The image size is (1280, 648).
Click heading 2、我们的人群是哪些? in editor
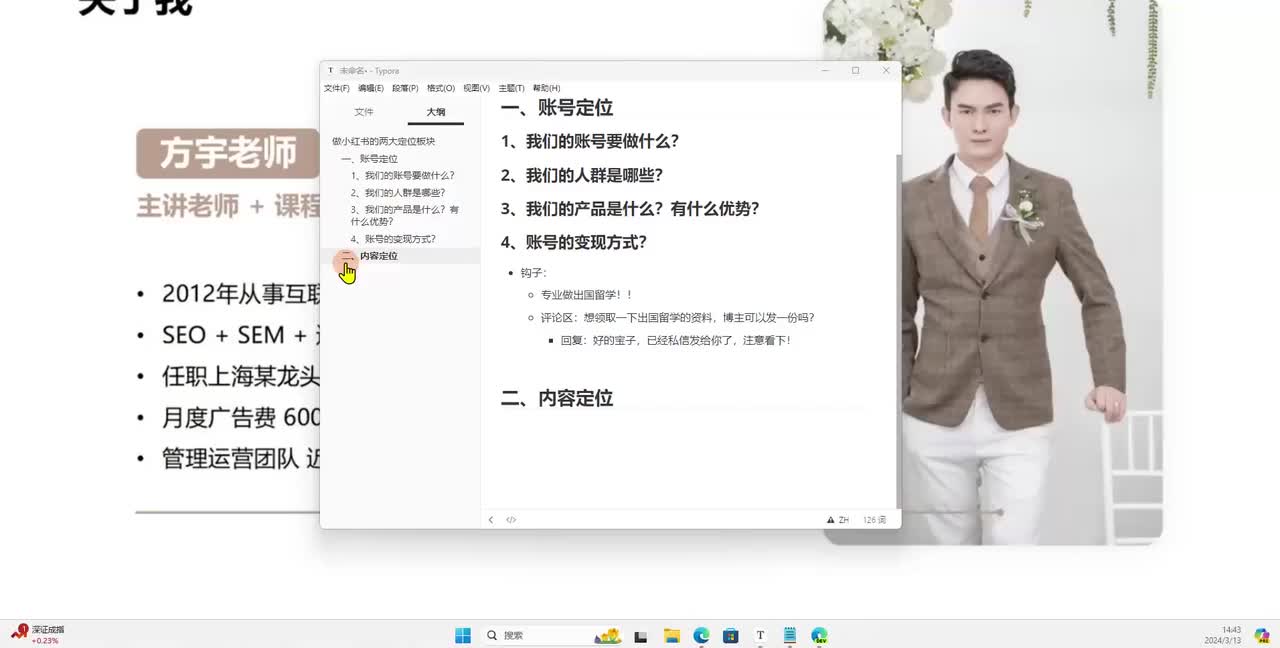point(582,176)
